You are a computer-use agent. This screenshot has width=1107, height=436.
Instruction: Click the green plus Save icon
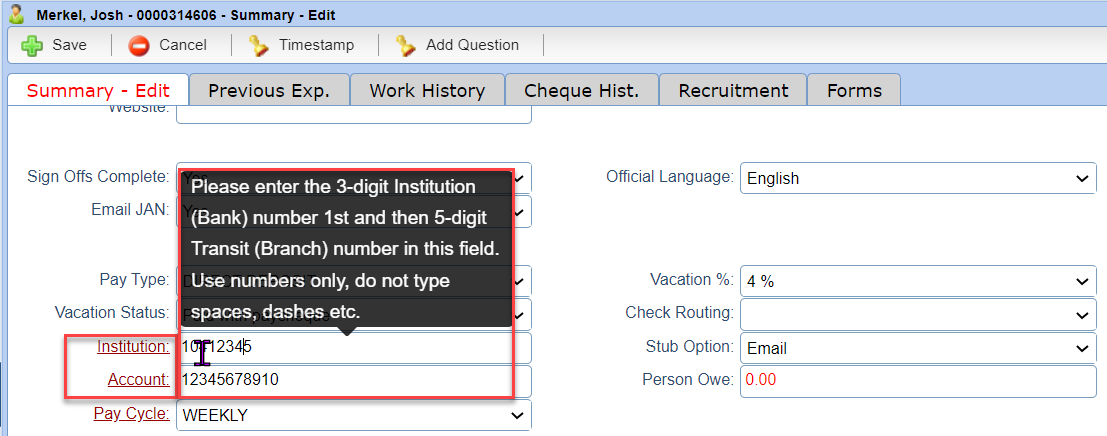32,45
